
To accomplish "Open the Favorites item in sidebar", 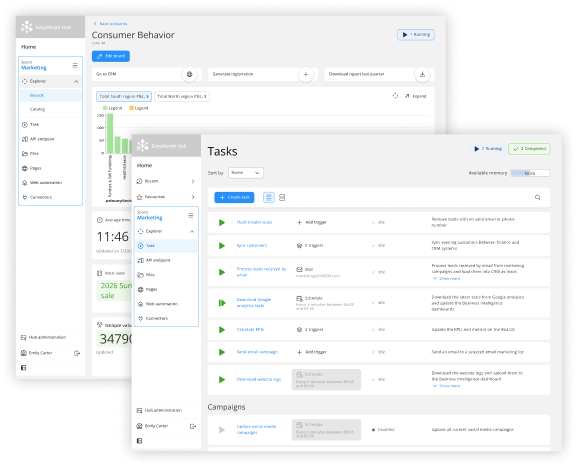I will 166,197.
